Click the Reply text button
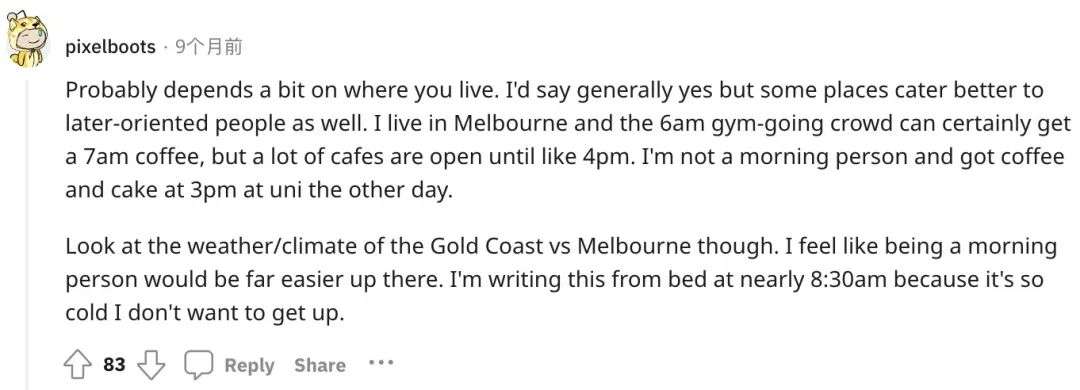The width and height of the screenshot is (1080, 390). (x=249, y=365)
